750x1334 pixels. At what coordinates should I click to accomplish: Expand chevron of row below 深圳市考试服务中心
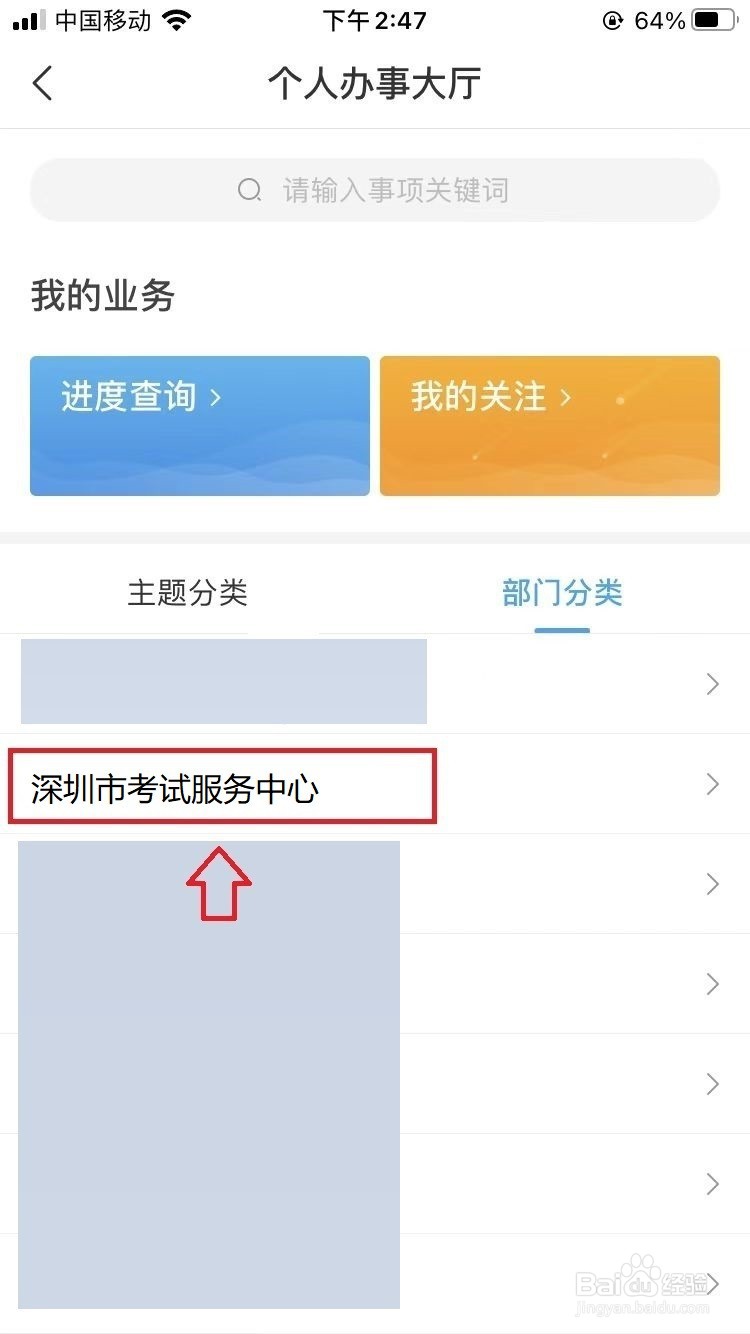pos(713,884)
